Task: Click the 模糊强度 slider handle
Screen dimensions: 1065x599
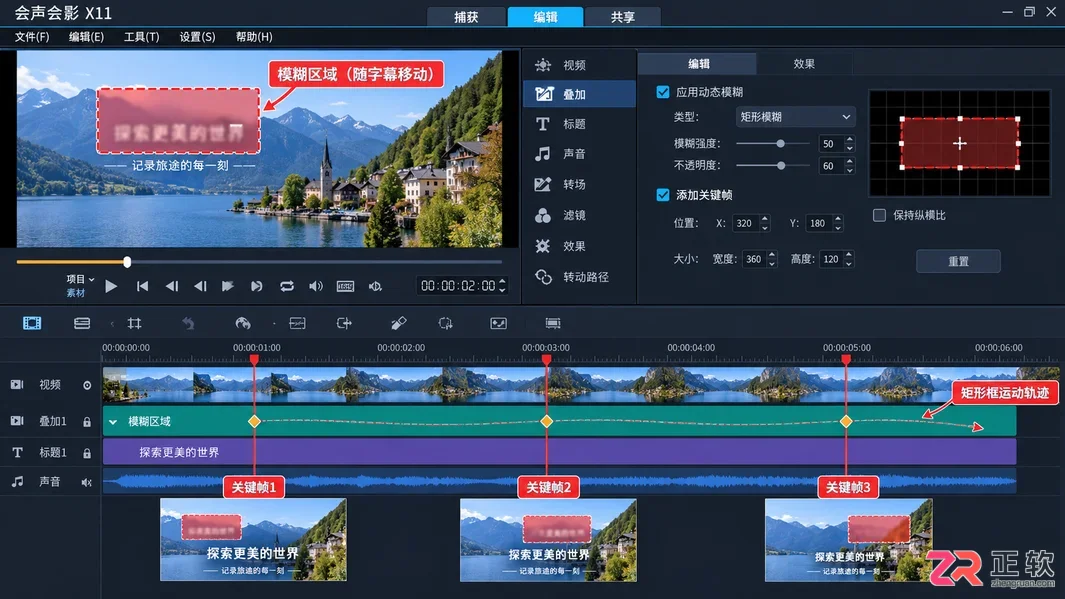Action: pyautogui.click(x=780, y=143)
